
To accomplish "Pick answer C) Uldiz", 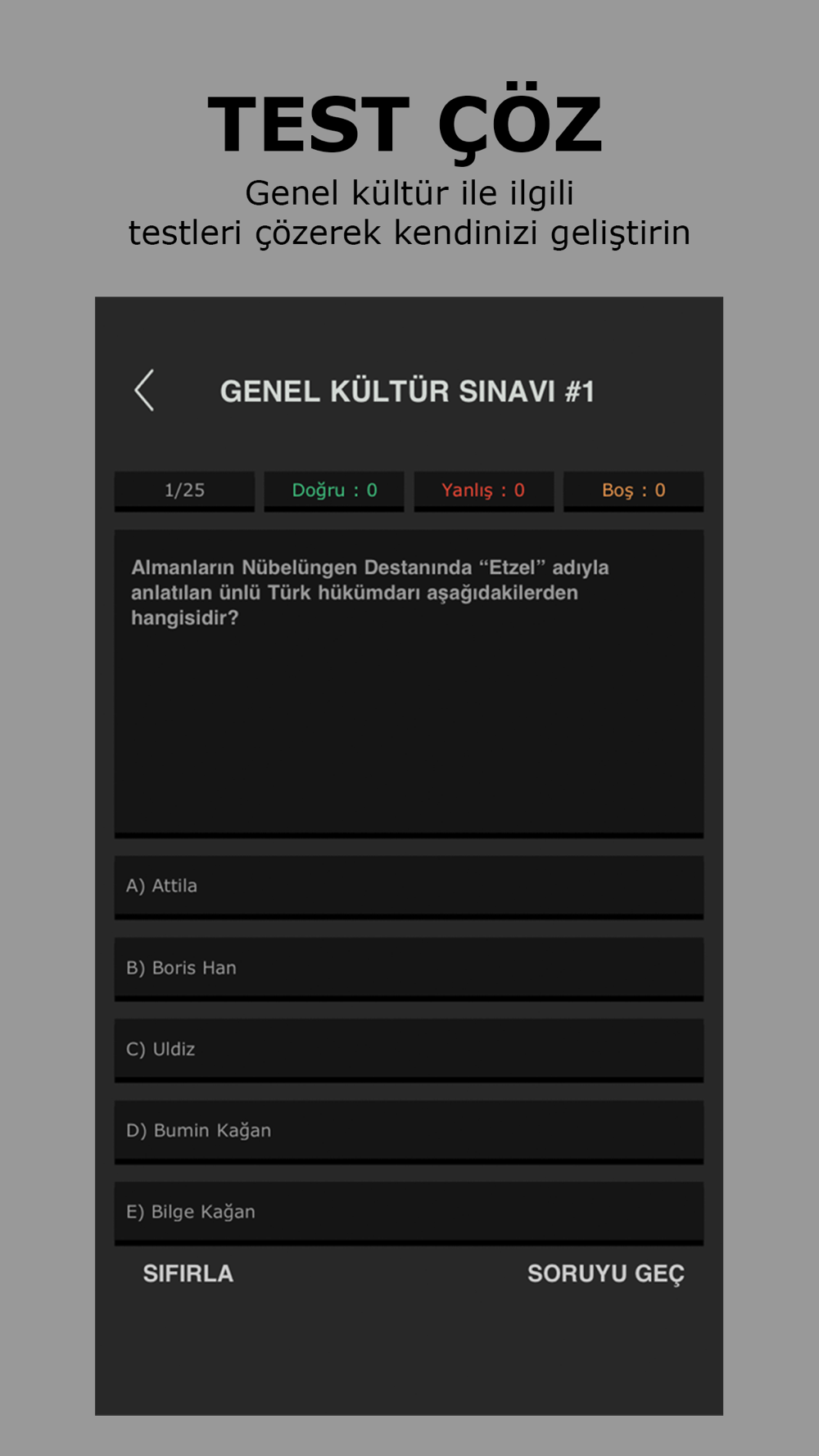I will tap(409, 1050).
